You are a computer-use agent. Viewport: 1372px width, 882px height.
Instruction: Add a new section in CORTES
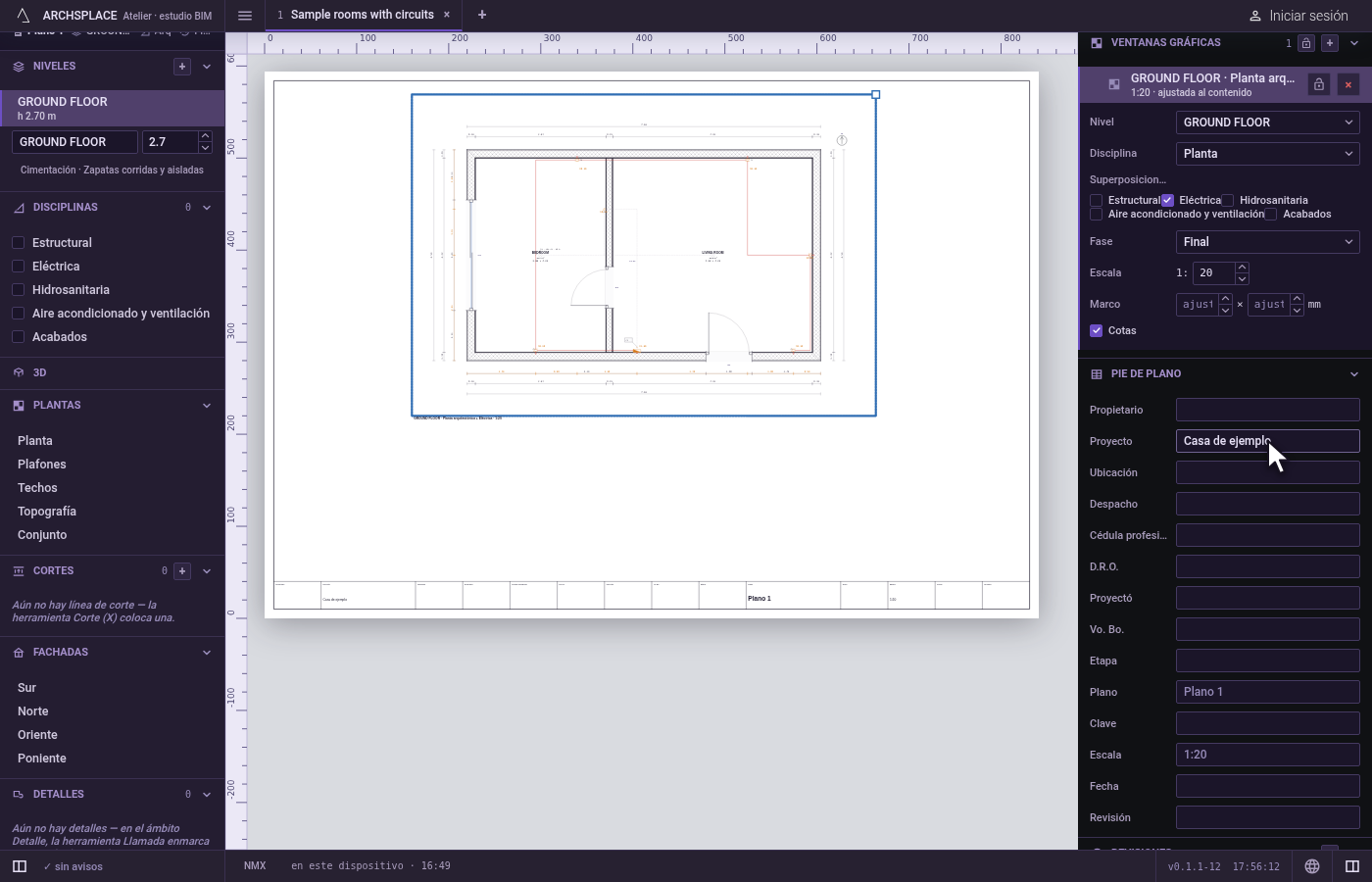point(182,571)
